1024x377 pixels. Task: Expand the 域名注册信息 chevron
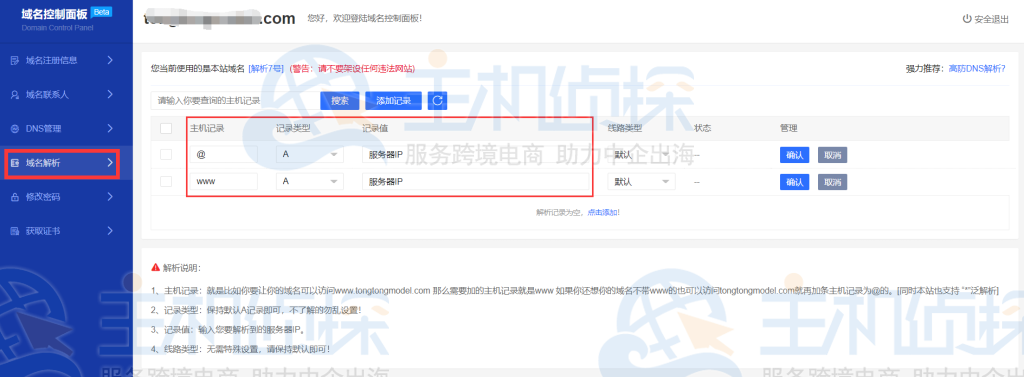[x=110, y=60]
